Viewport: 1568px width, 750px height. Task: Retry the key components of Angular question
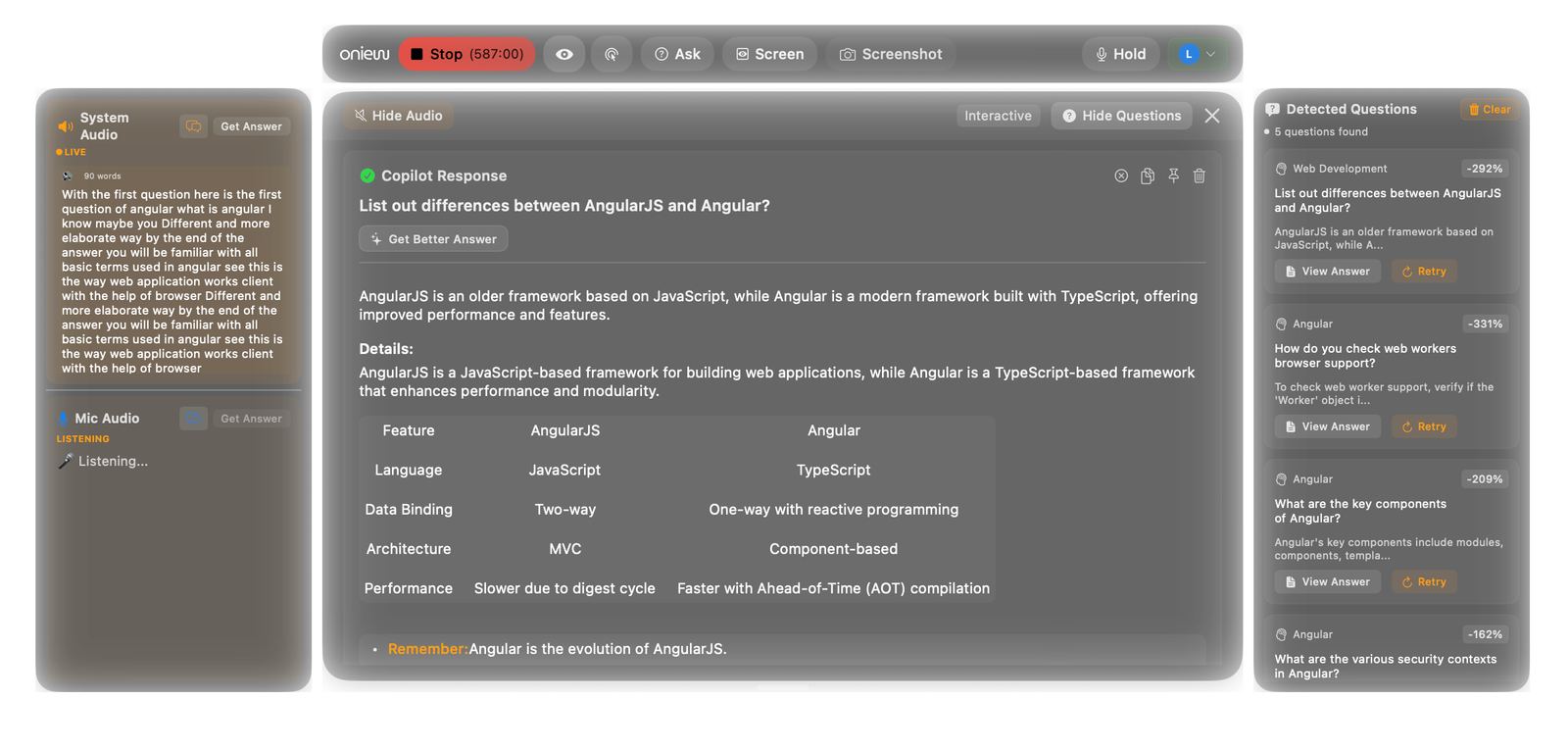(1424, 582)
